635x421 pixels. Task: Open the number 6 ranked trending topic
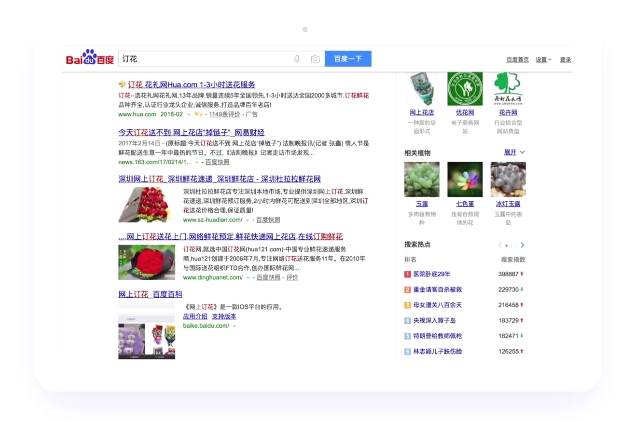[x=437, y=351]
